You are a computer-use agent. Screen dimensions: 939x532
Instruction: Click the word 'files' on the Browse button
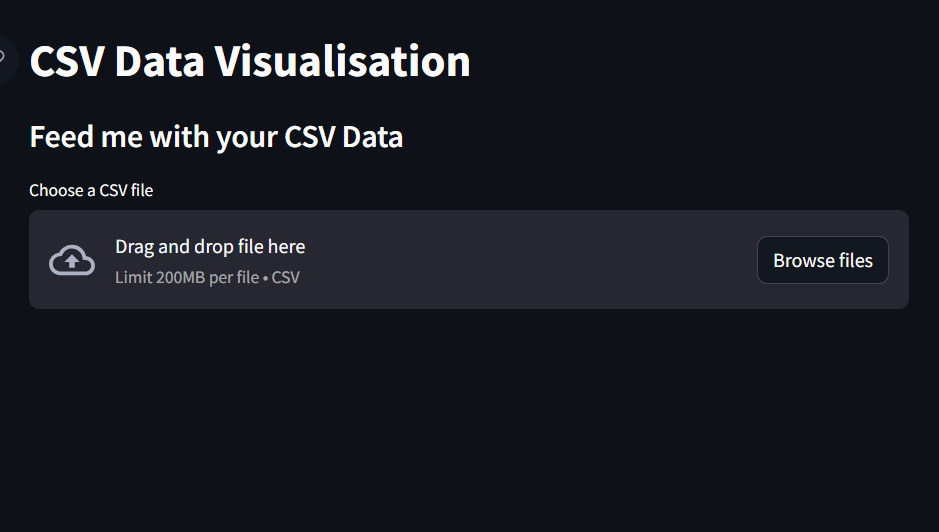coord(856,261)
